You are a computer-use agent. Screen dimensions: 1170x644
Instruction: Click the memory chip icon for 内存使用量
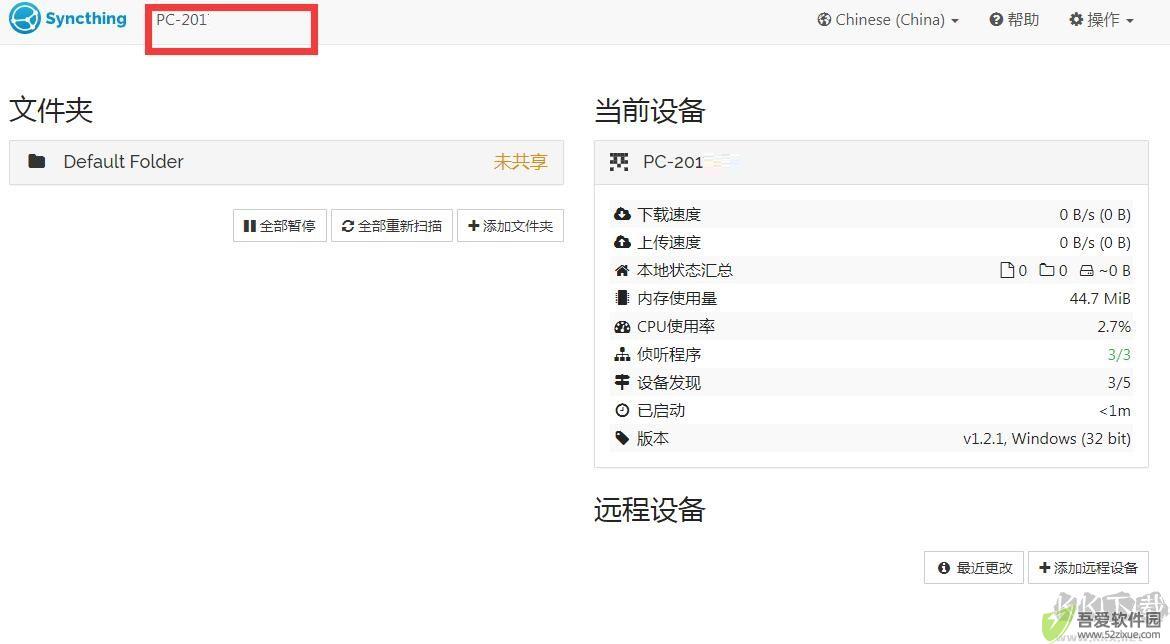(622, 298)
